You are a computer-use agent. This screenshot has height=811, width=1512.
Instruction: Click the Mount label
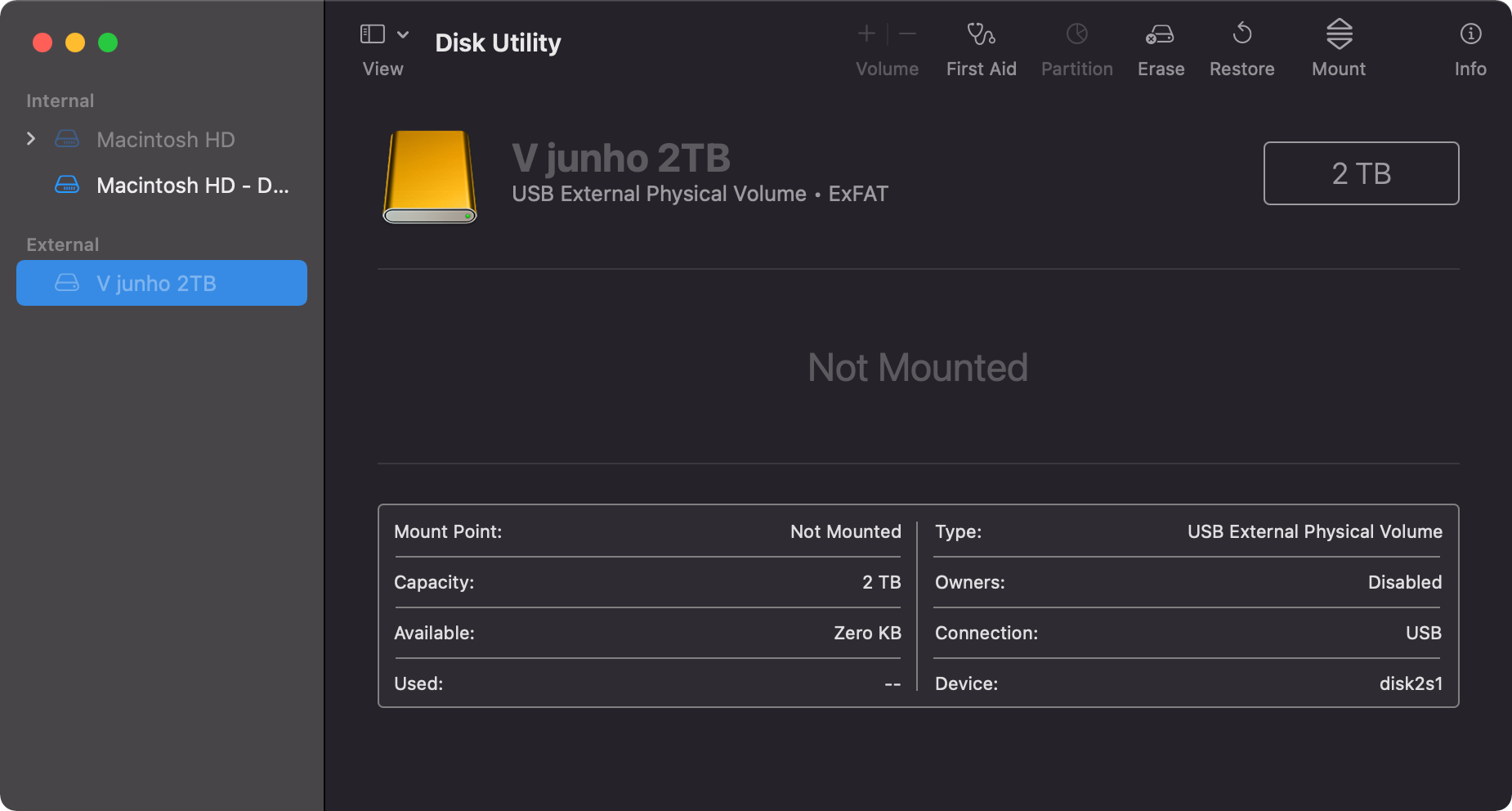tap(1339, 69)
